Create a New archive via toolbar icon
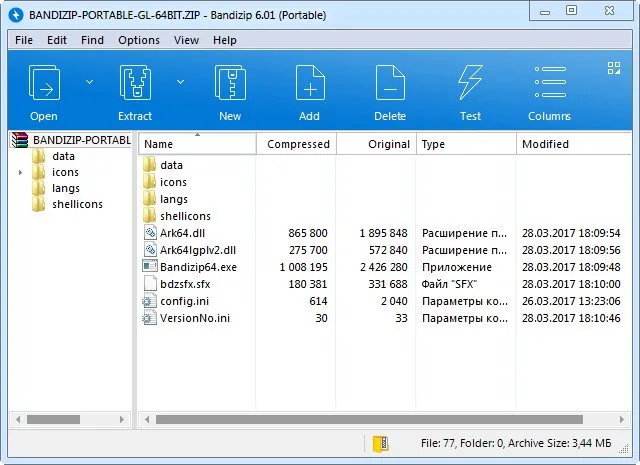 tap(230, 83)
